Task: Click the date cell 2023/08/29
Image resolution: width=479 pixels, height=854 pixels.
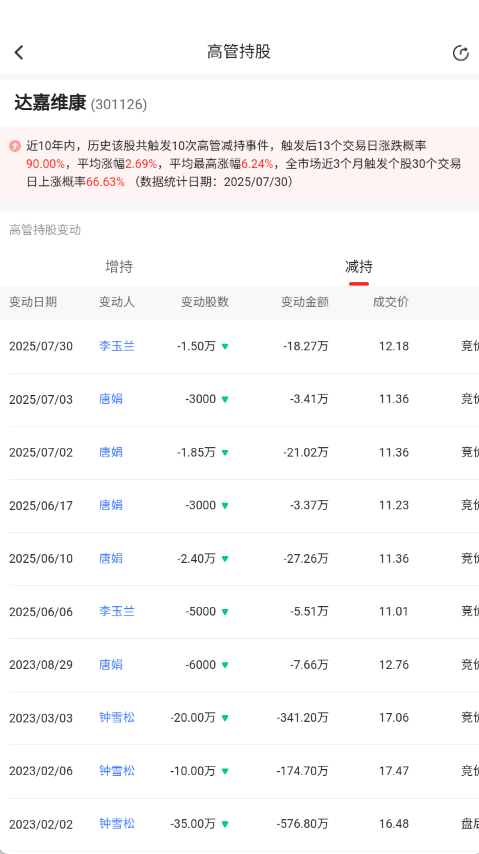Action: (41, 665)
